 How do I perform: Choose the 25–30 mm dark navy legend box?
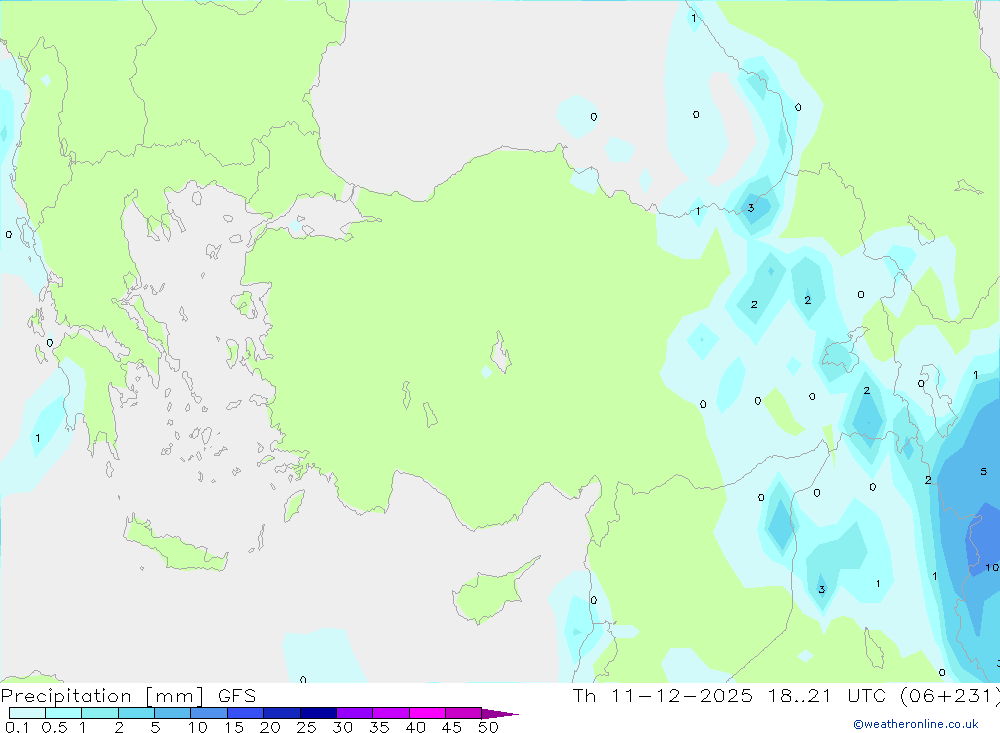point(318,713)
